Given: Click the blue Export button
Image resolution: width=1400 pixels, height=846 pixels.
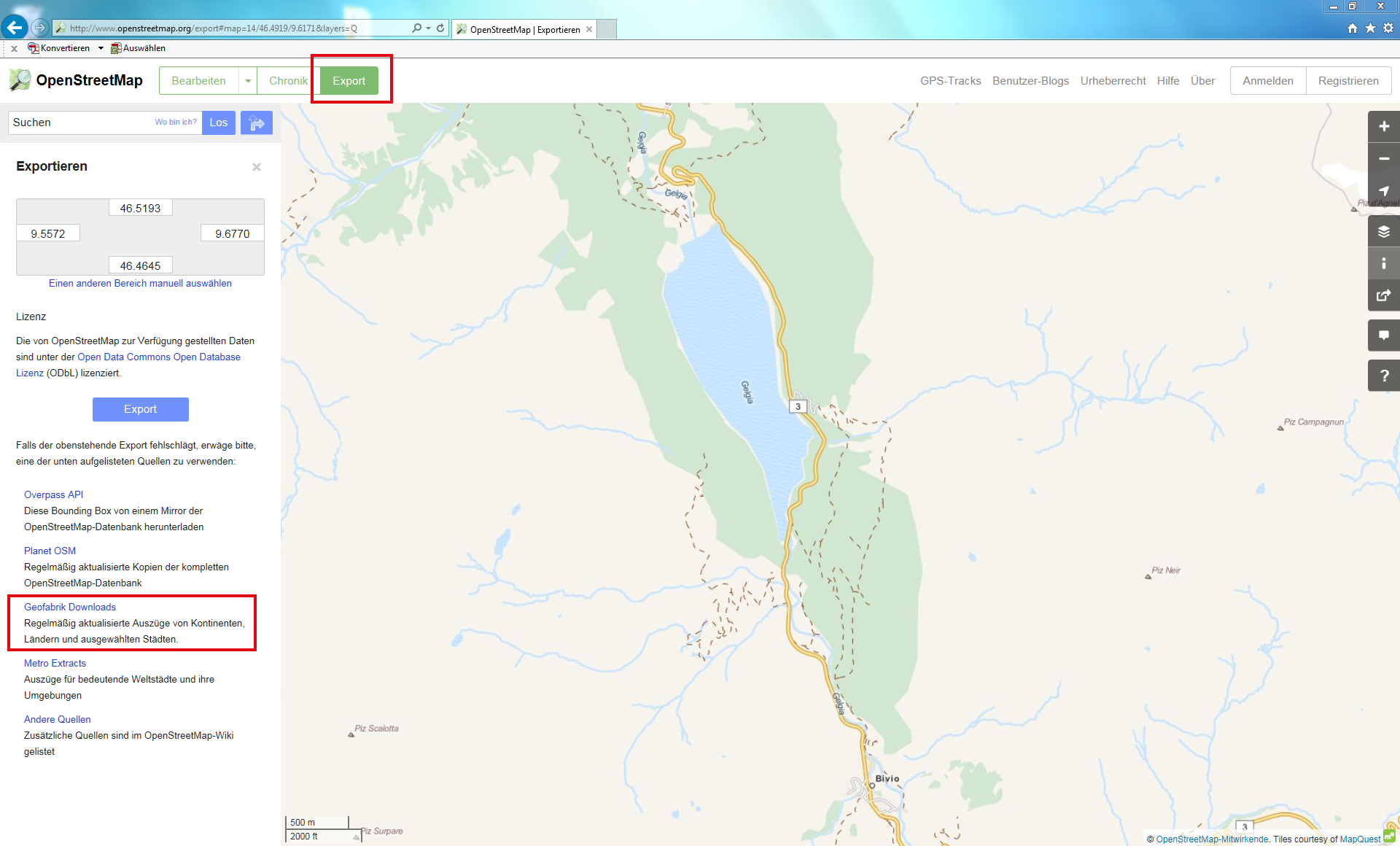Looking at the screenshot, I should click(140, 409).
